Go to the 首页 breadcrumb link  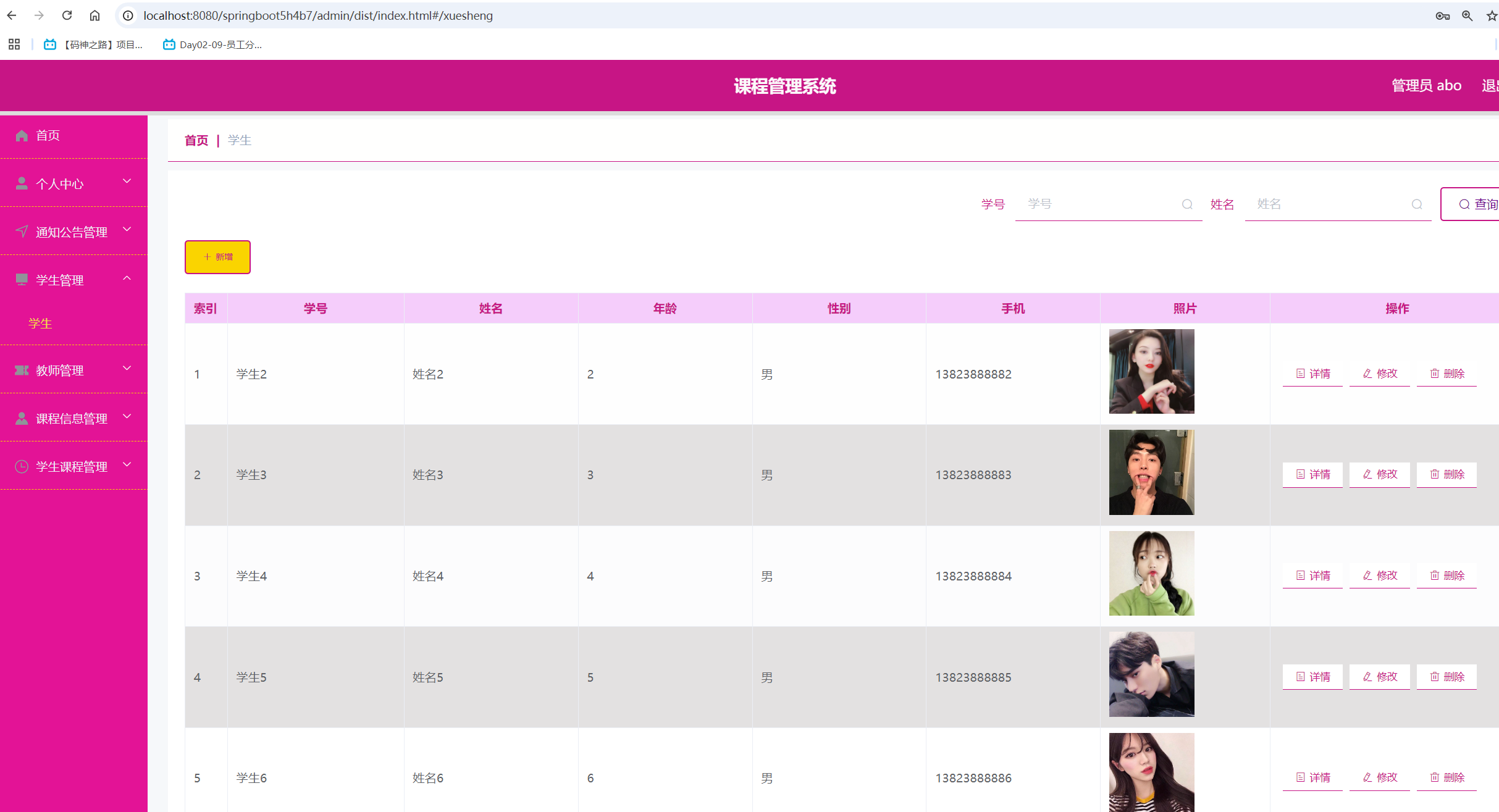[x=196, y=141]
